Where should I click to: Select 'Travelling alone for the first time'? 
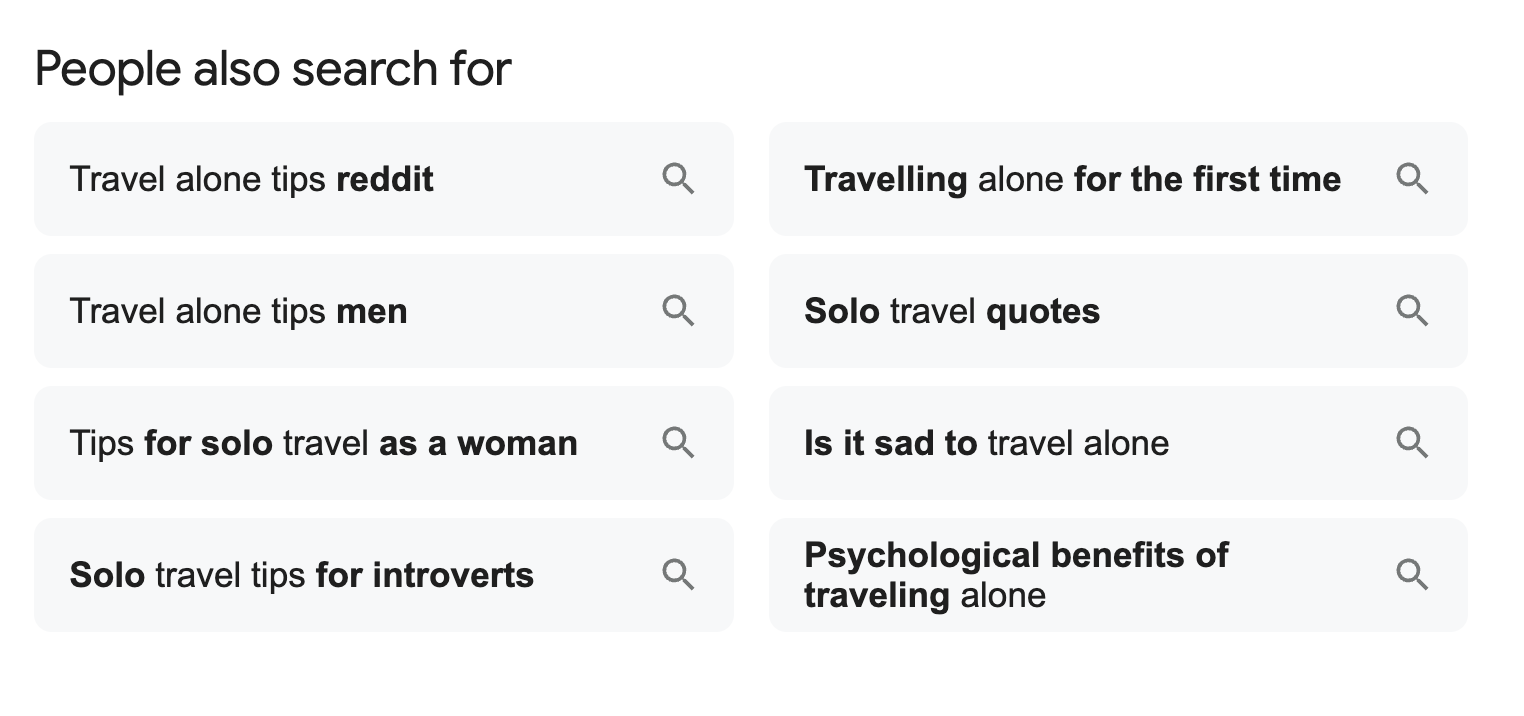click(1118, 179)
